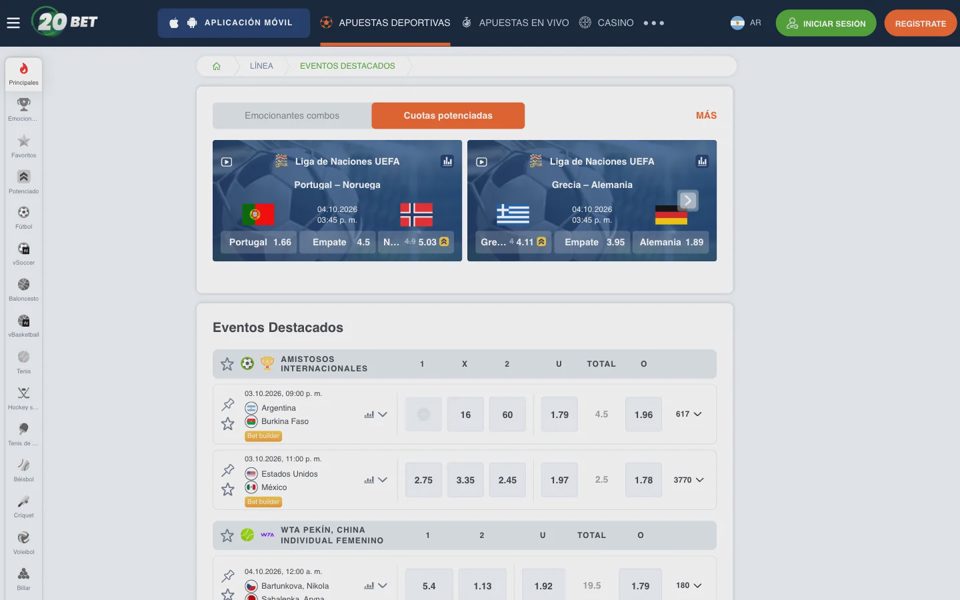Image resolution: width=960 pixels, height=600 pixels.
Task: Expand markets chevron beside Estados Unidos match
Action: 383,480
